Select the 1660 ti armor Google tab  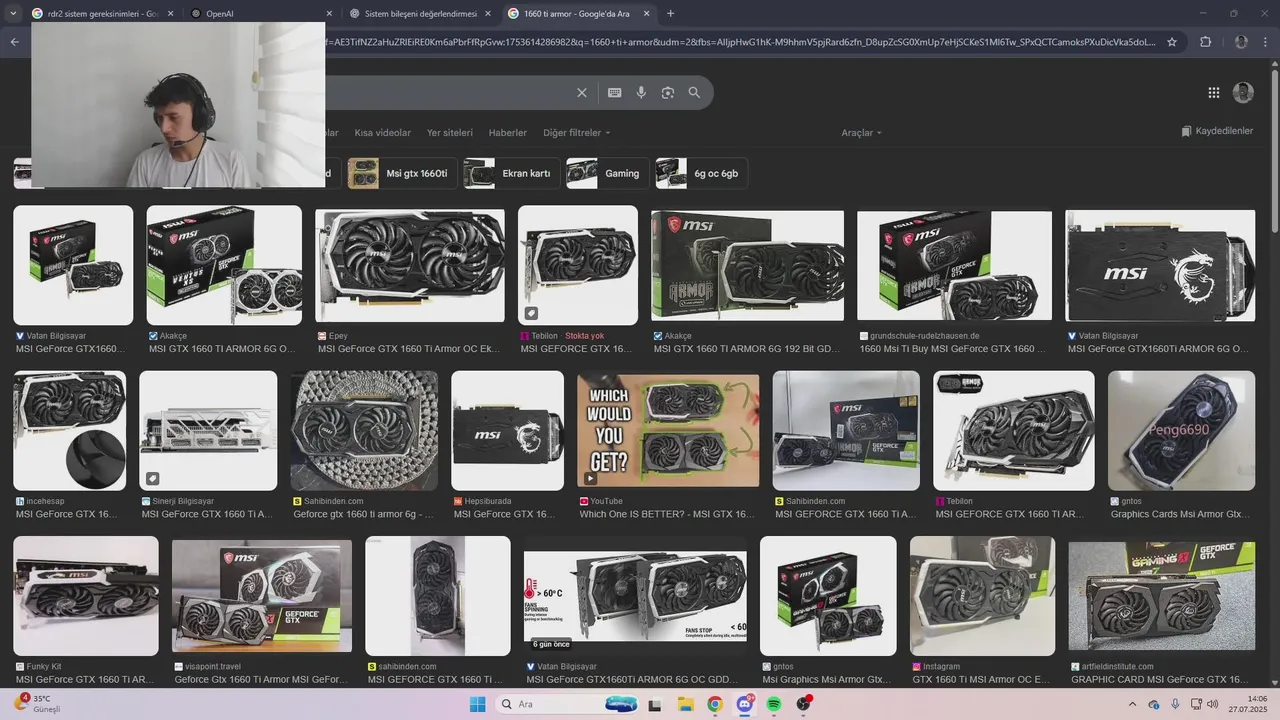580,14
